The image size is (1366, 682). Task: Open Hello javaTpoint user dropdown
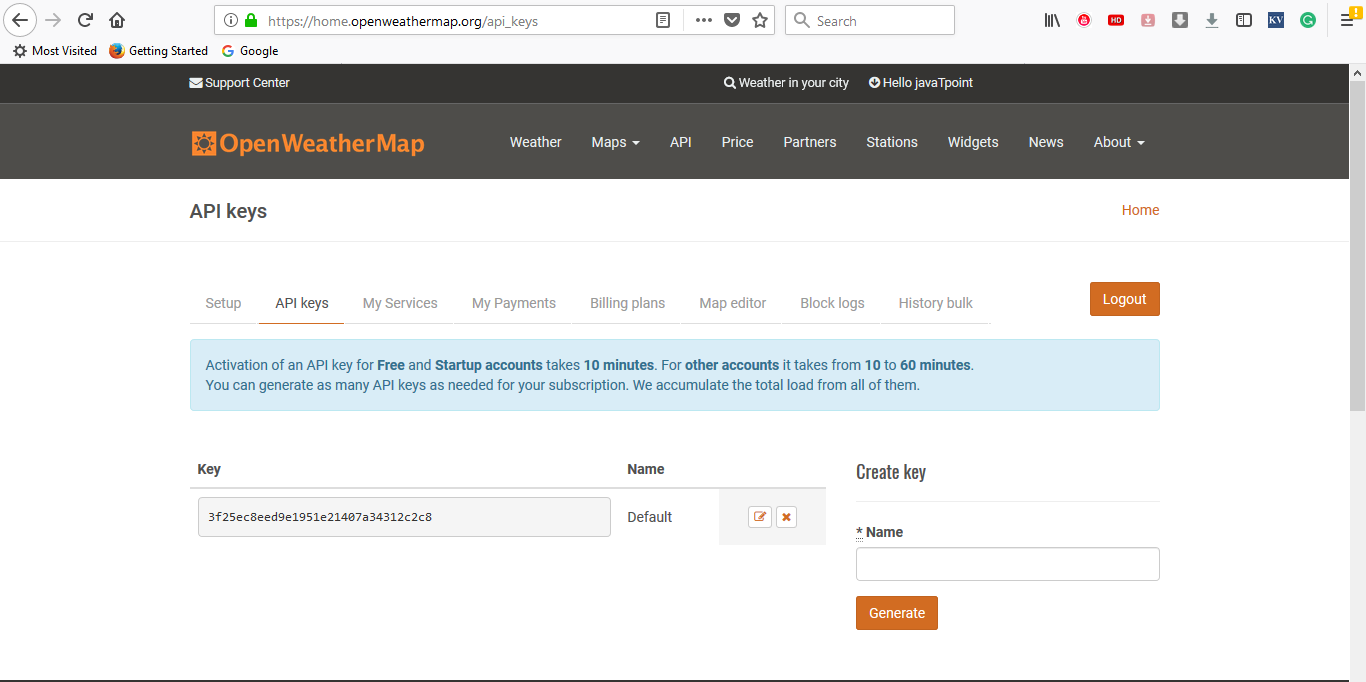[x=920, y=83]
